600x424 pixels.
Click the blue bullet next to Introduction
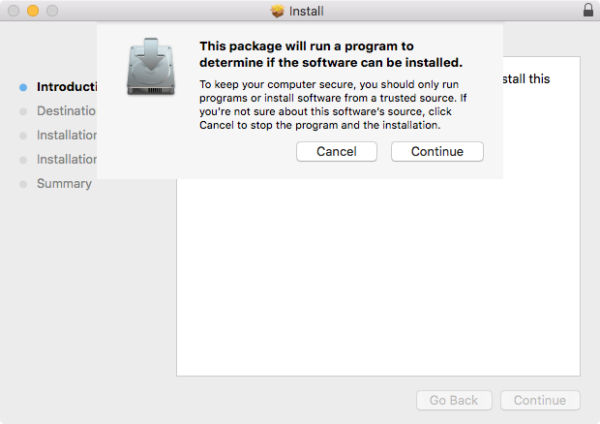(23, 87)
